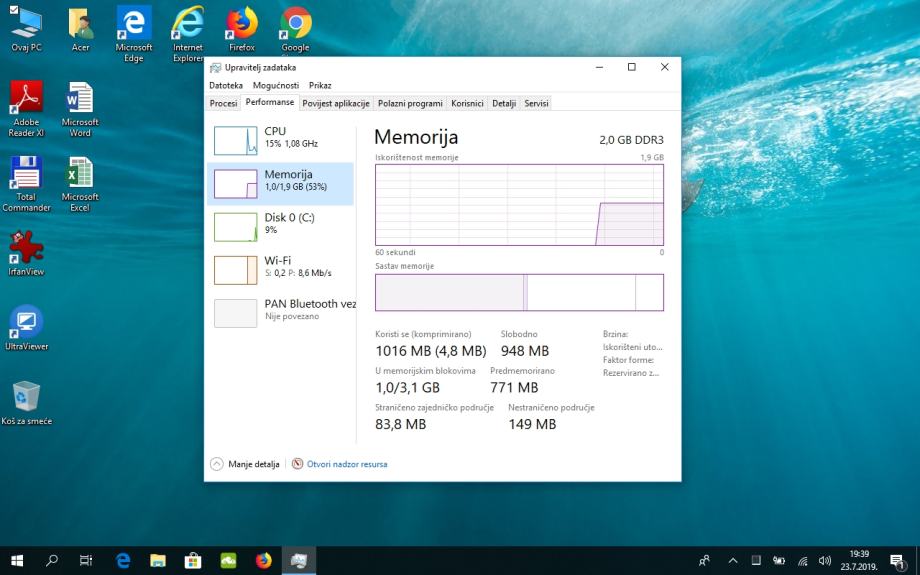Select the Wi-Fi graph in the sidebar
This screenshot has width=920, height=575.
(x=236, y=270)
